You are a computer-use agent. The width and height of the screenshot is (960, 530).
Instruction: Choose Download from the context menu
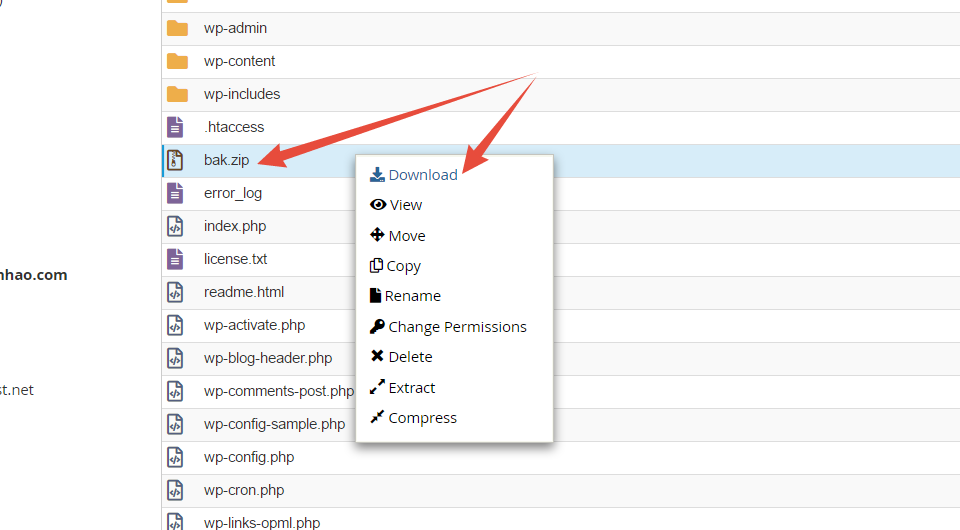[414, 175]
